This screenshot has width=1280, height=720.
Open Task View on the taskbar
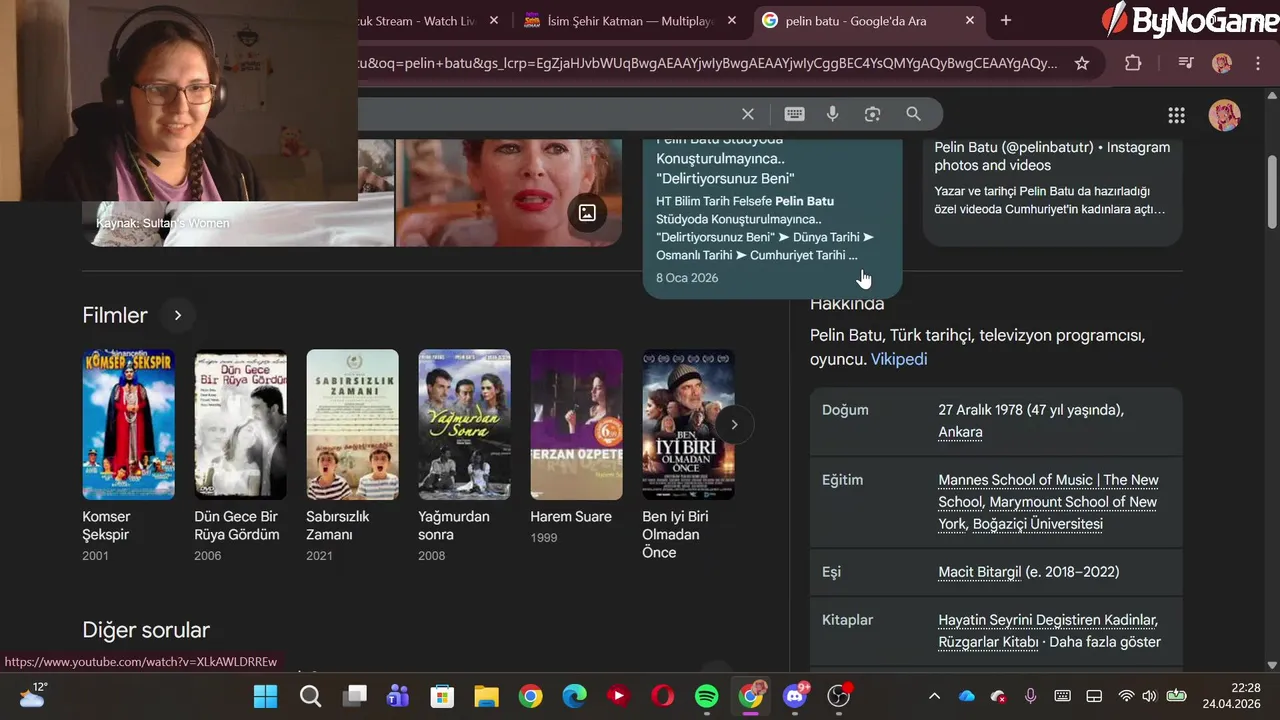coord(354,696)
